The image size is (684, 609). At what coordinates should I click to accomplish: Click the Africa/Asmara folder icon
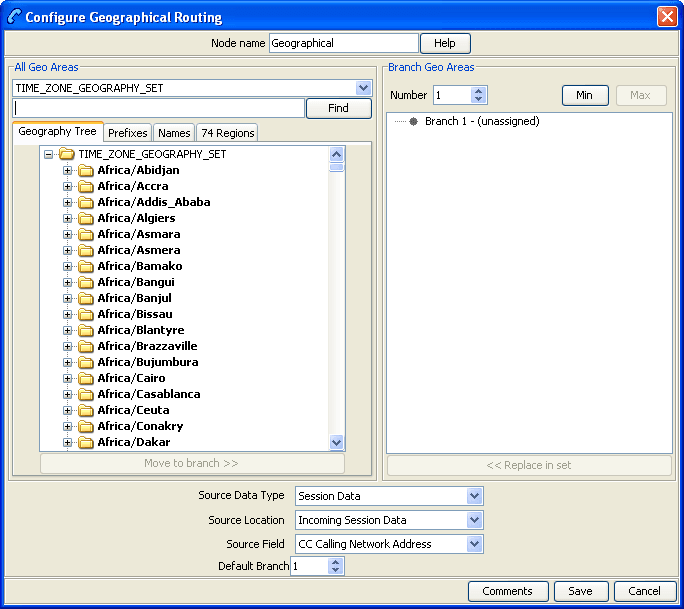[x=86, y=234]
